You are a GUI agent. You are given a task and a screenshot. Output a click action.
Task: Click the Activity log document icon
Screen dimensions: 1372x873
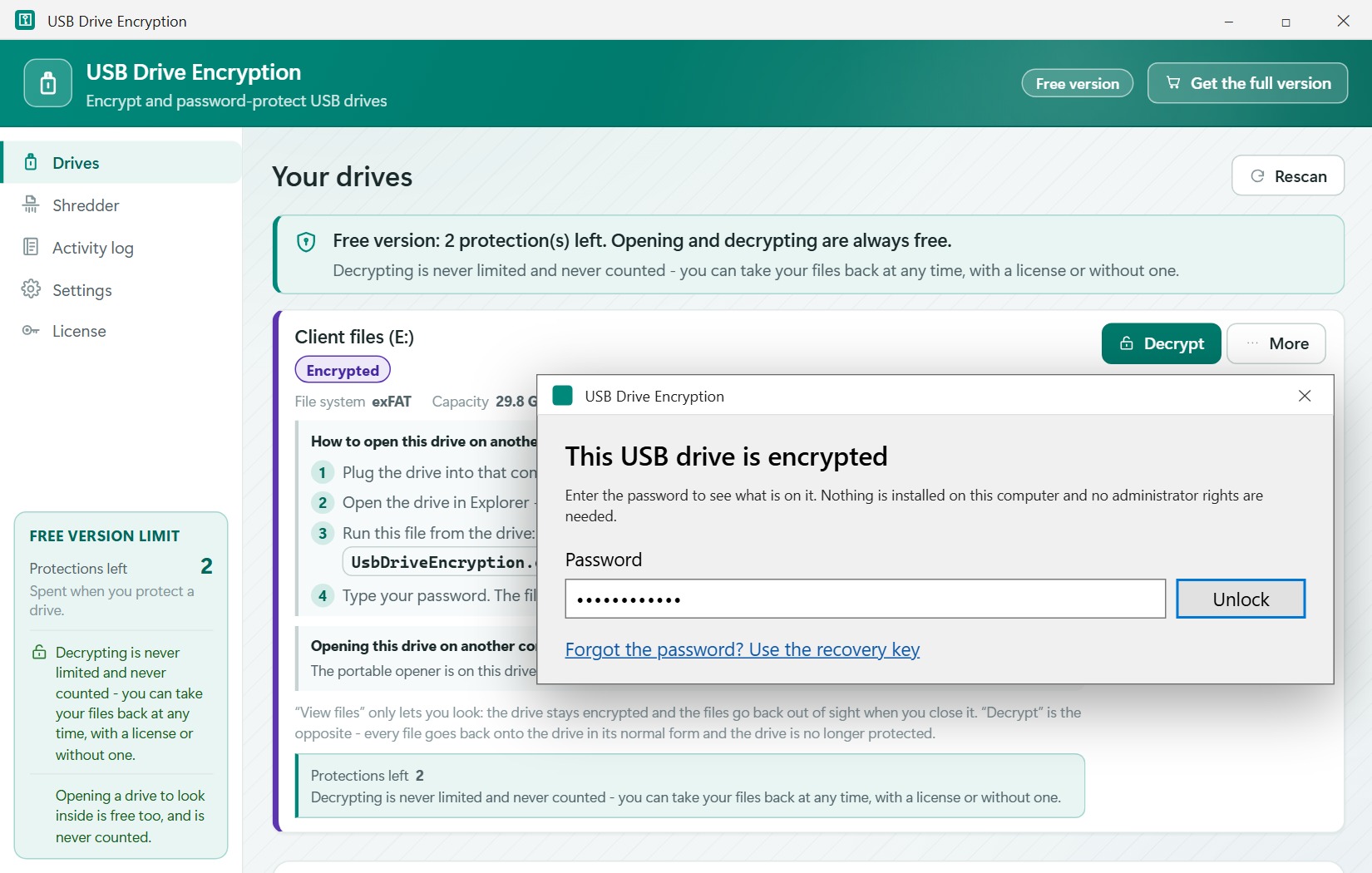point(31,247)
